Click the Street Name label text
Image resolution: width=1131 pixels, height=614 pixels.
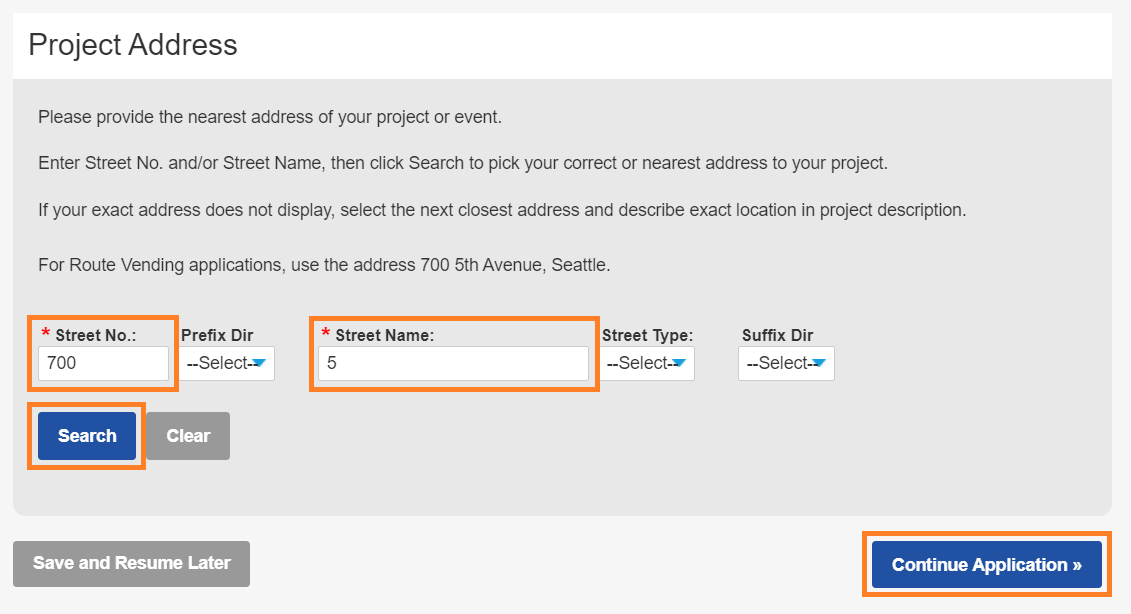384,336
